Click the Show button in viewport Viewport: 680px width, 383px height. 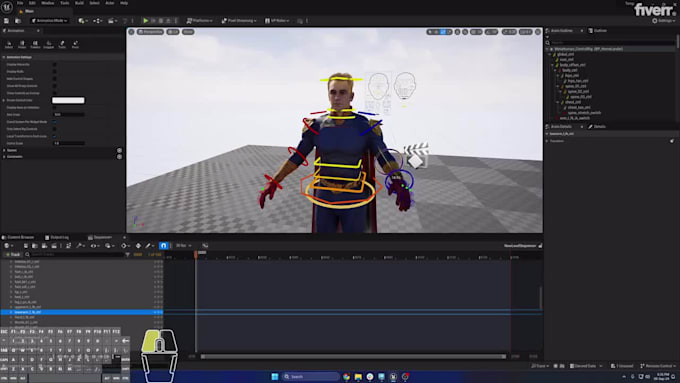pos(188,32)
